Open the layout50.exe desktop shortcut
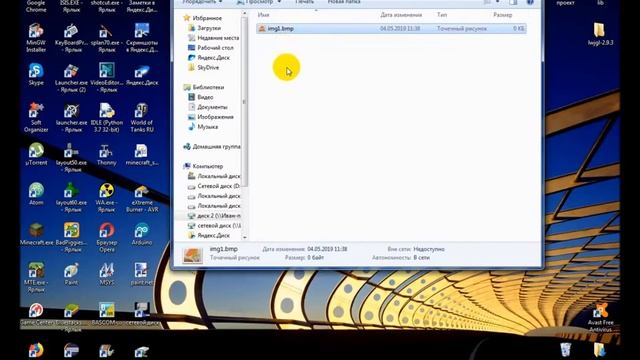 coord(71,158)
